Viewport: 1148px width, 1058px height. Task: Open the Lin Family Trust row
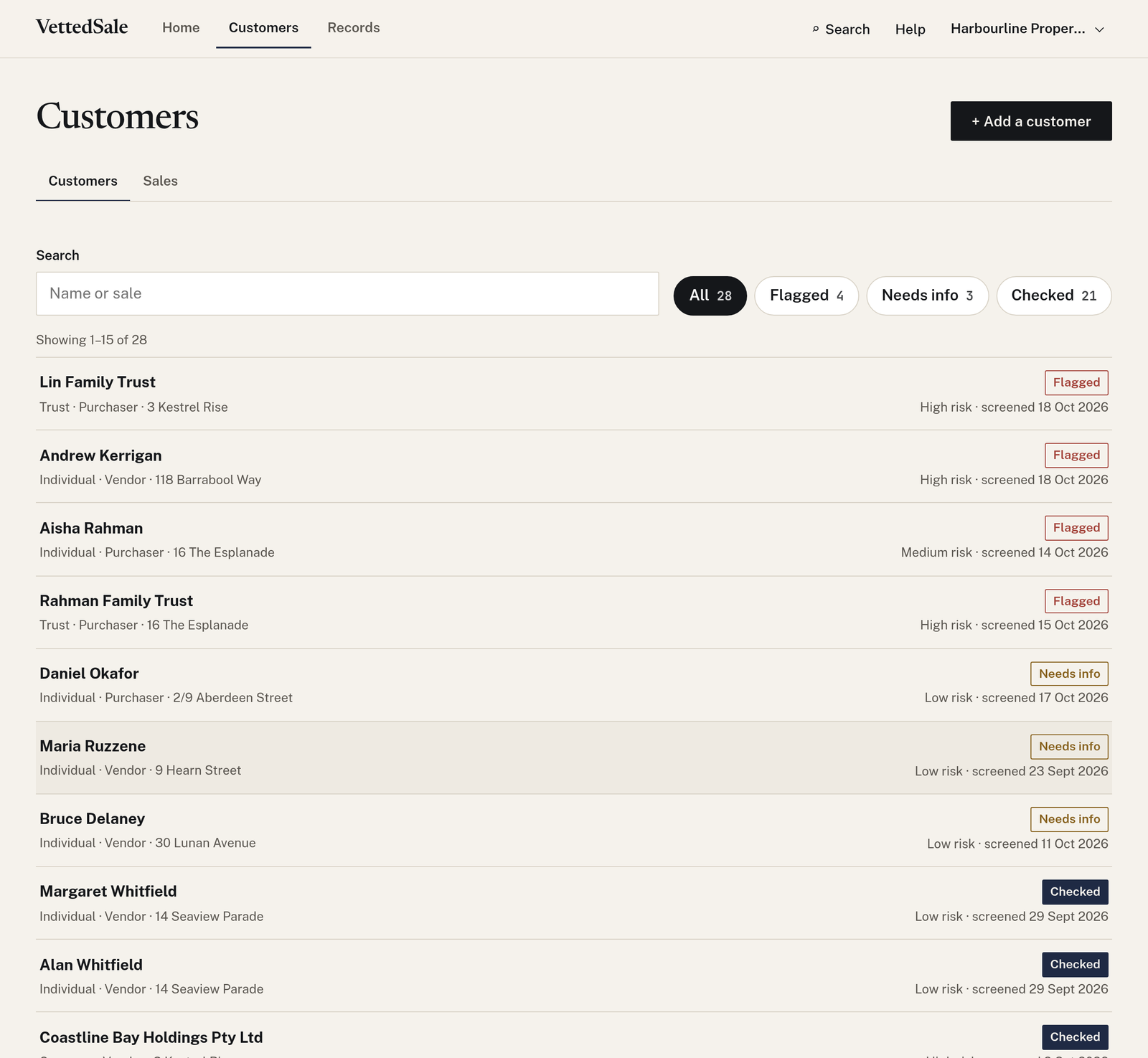point(574,394)
